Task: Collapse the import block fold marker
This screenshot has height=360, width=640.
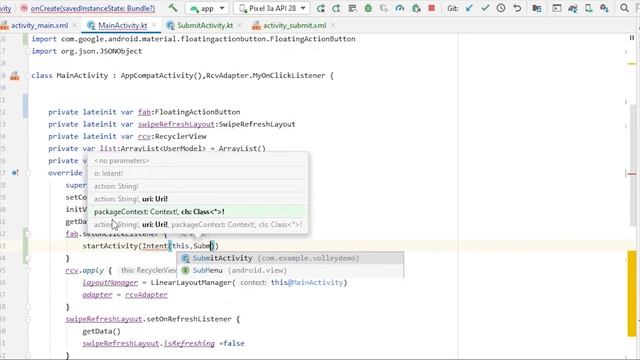Action: 28,51
